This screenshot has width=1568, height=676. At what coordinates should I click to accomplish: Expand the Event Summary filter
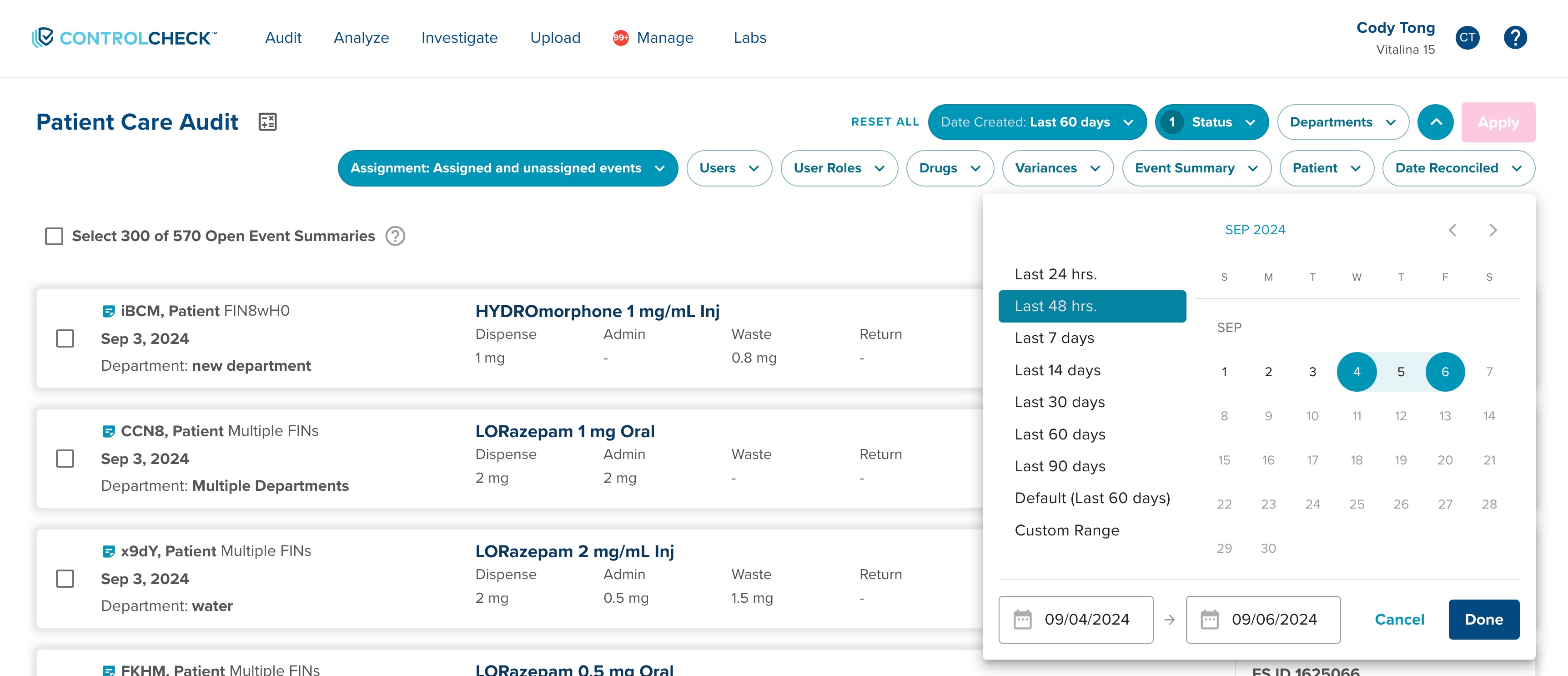[x=1196, y=168]
